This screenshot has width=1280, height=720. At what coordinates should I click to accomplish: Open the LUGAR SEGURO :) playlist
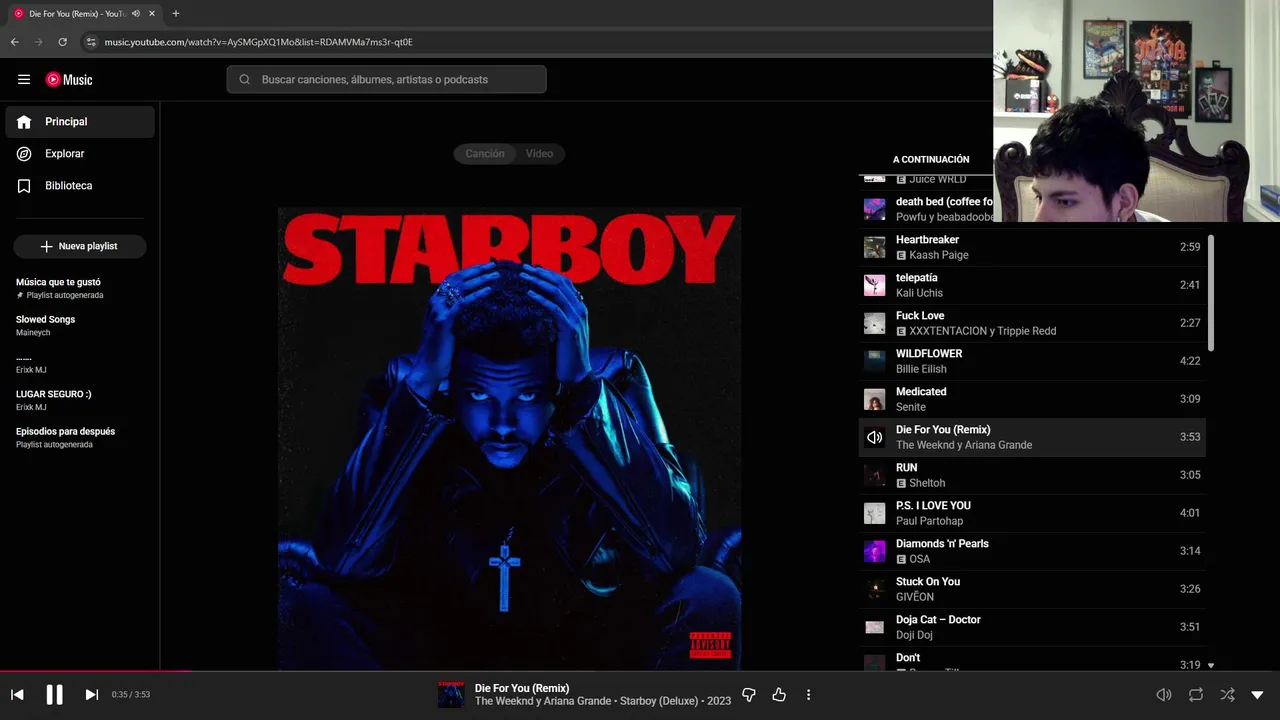(80, 400)
